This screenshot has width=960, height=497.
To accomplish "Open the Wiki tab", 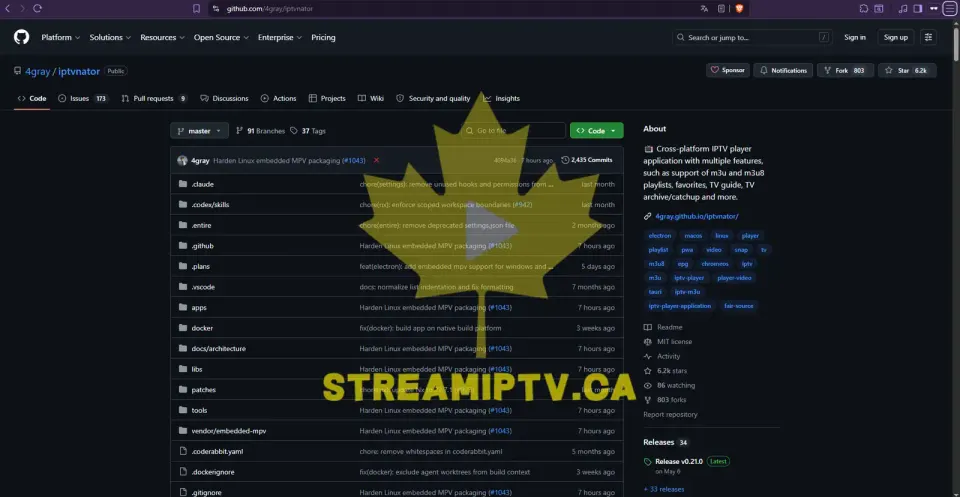I will (371, 99).
